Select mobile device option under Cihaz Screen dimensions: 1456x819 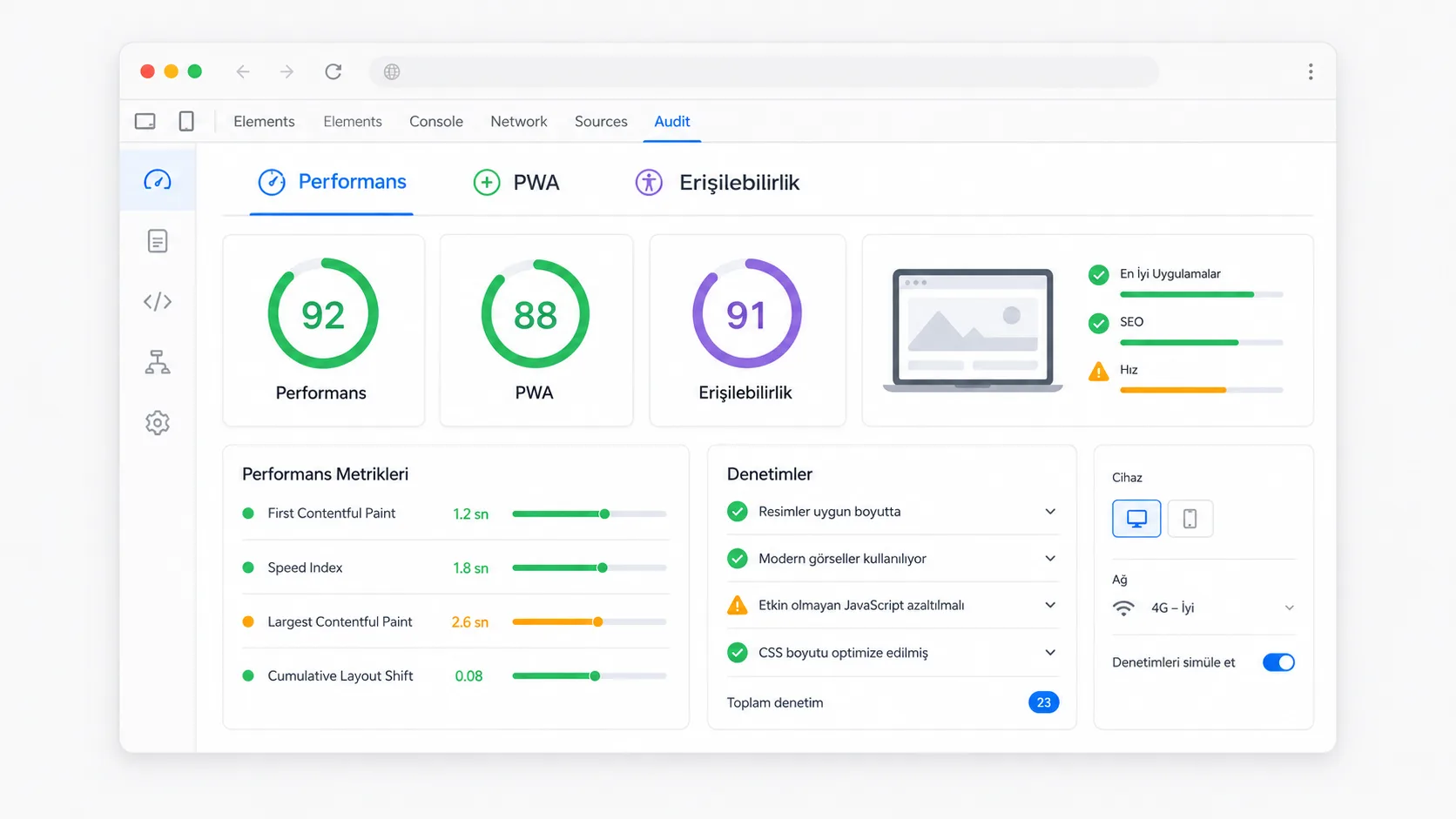tap(1190, 519)
